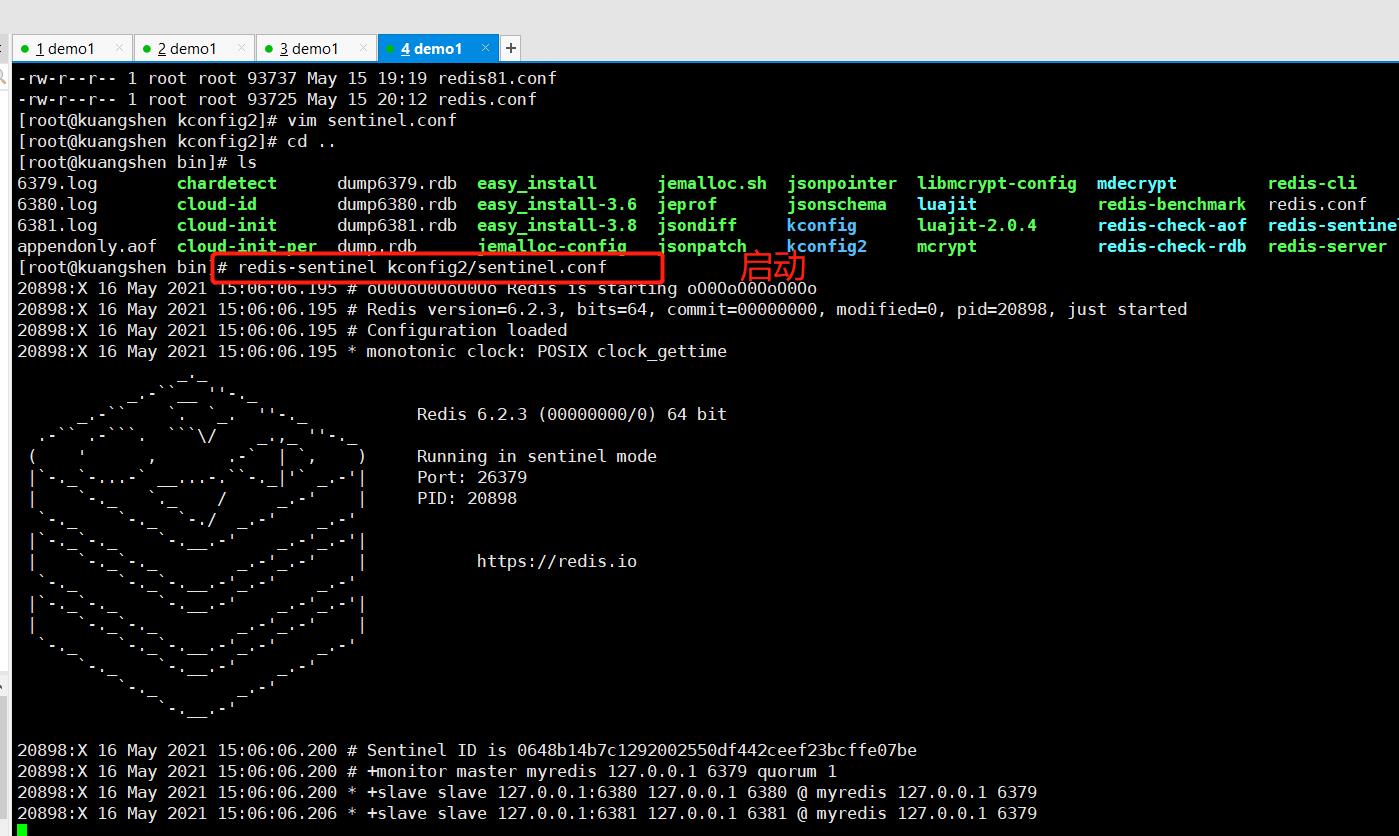Click redis-benchmark in the ls output

pos(1172,204)
